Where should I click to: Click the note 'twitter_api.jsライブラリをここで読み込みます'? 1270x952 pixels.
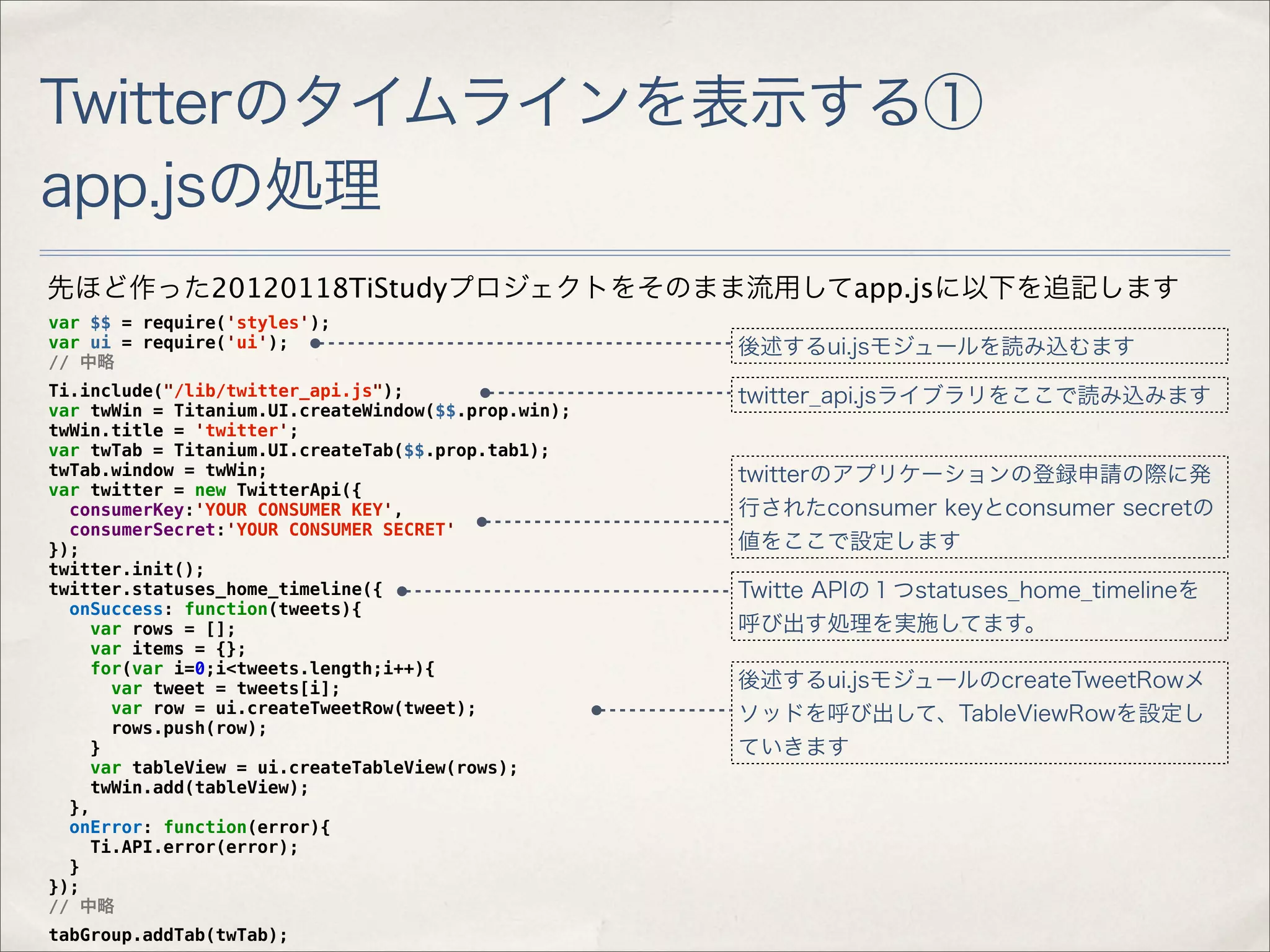pyautogui.click(x=979, y=395)
